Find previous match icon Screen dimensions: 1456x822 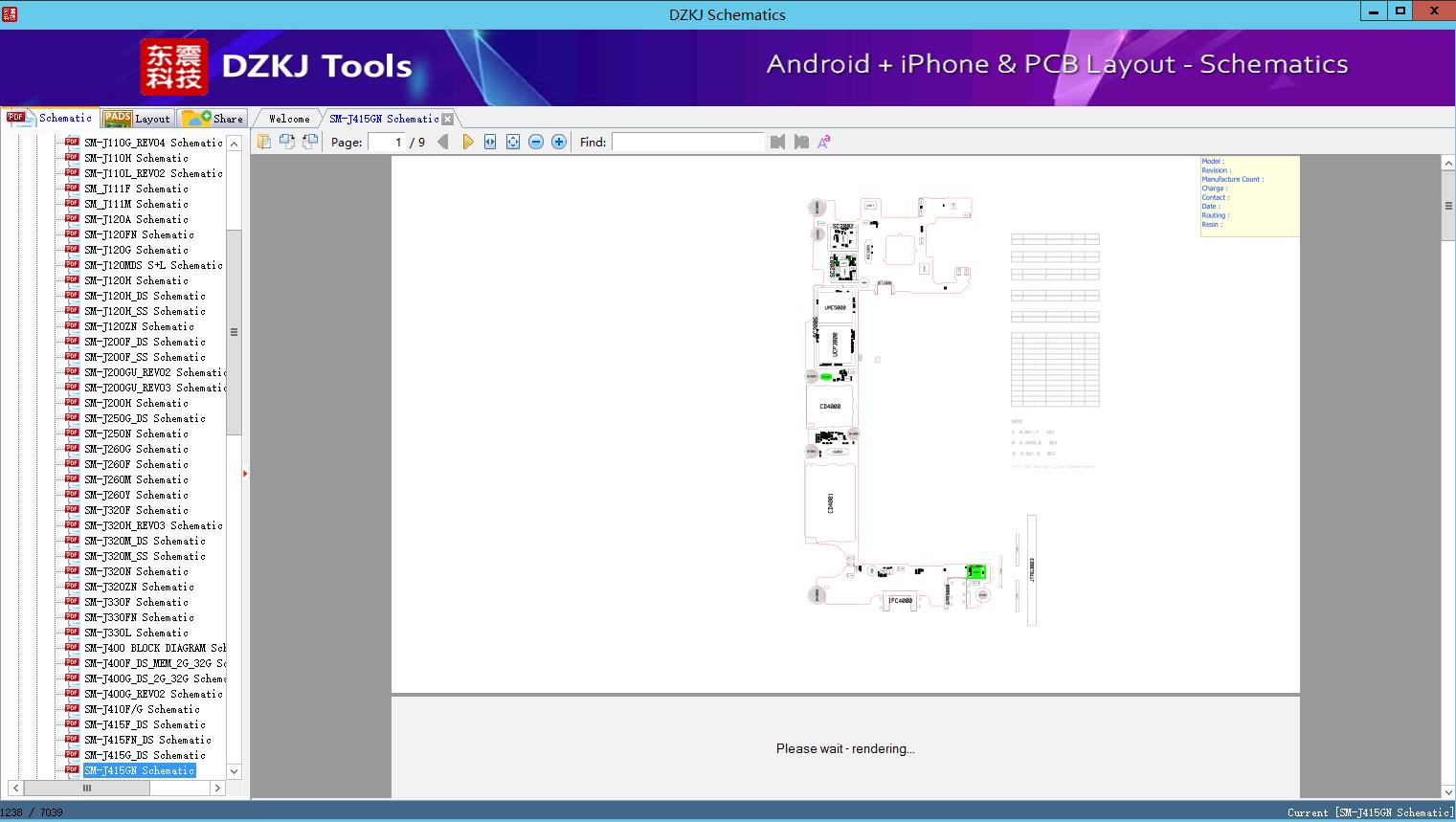coord(777,142)
